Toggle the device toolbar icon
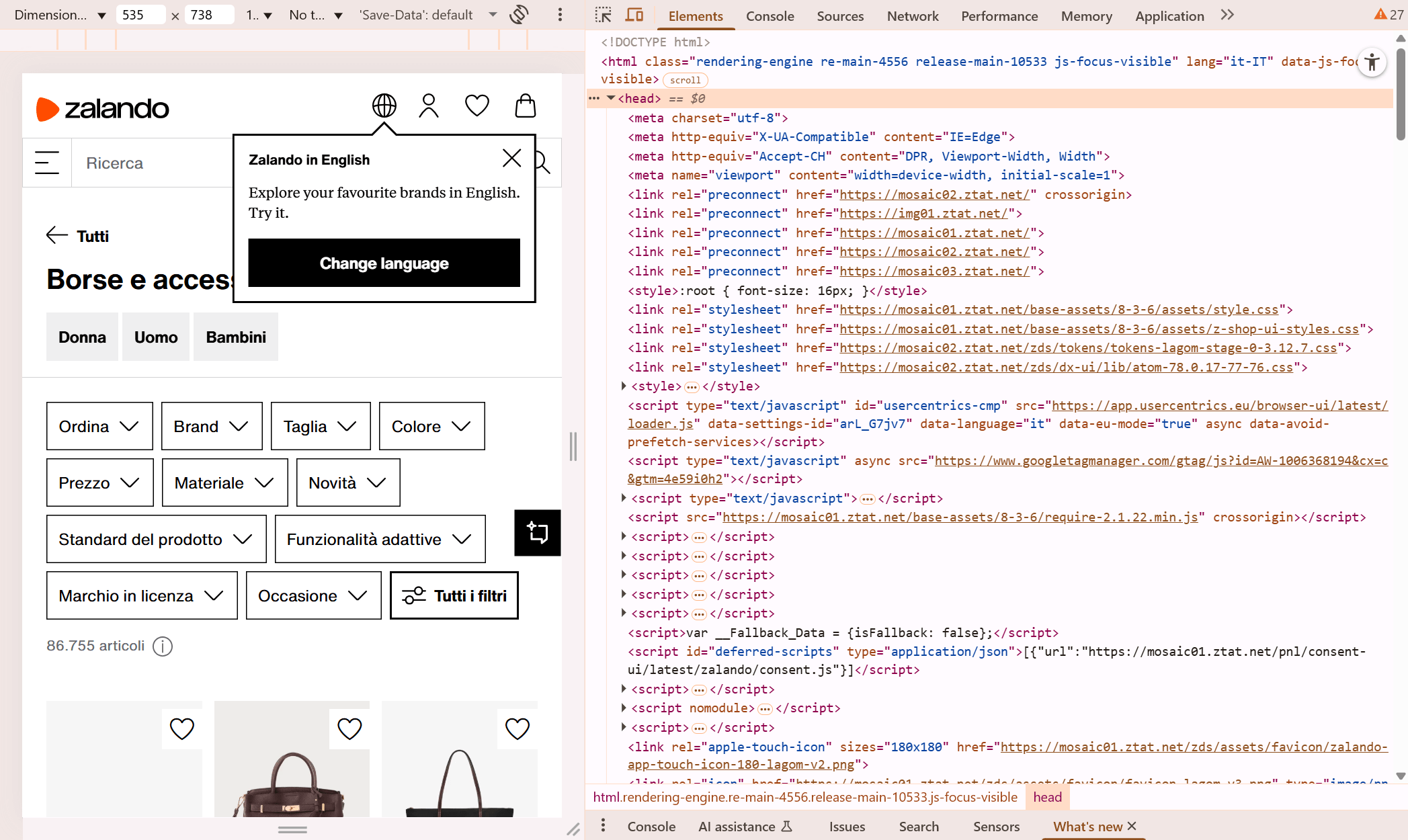Image resolution: width=1408 pixels, height=840 pixels. pos(634,15)
